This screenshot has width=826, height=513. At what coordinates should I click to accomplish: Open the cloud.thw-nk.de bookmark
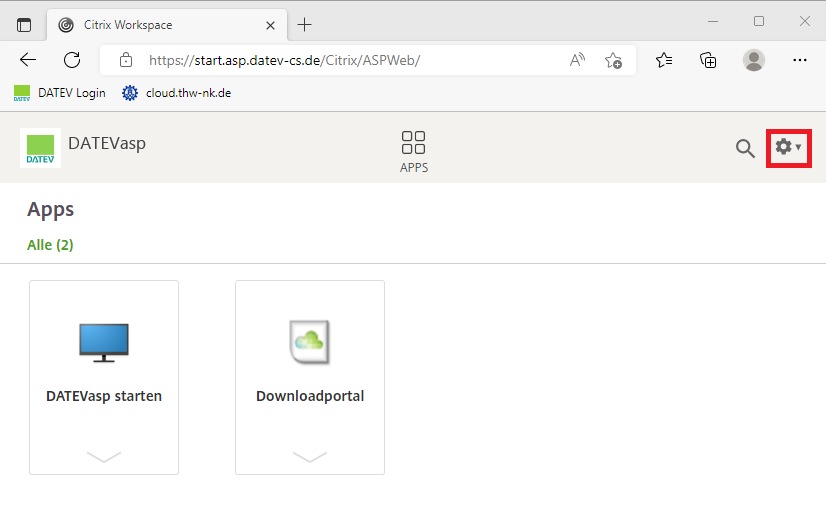coord(176,93)
